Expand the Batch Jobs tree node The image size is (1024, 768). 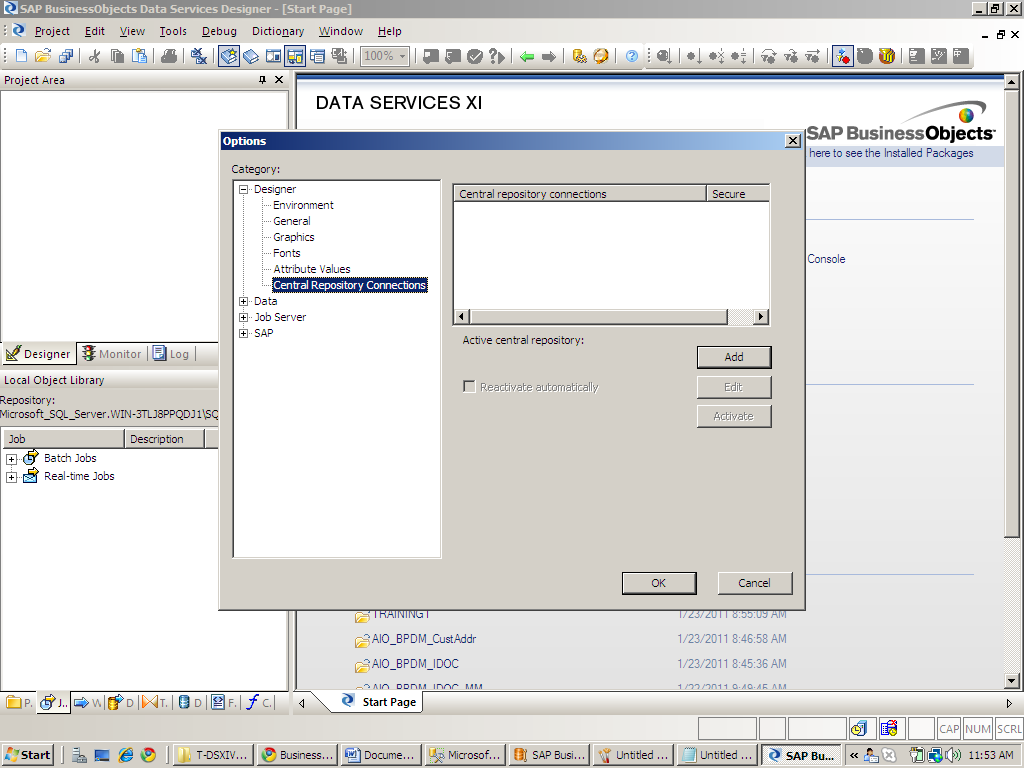[11, 459]
